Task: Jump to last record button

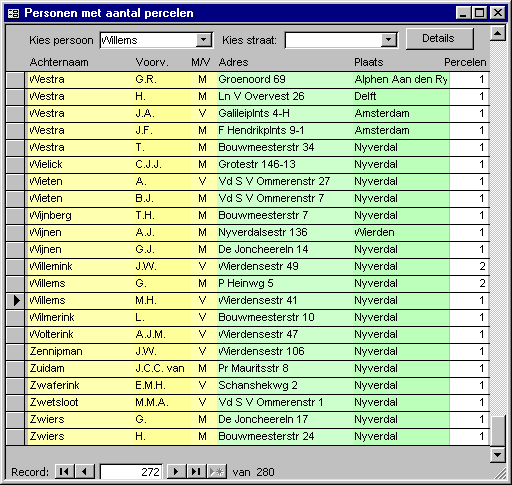Action: click(x=196, y=472)
